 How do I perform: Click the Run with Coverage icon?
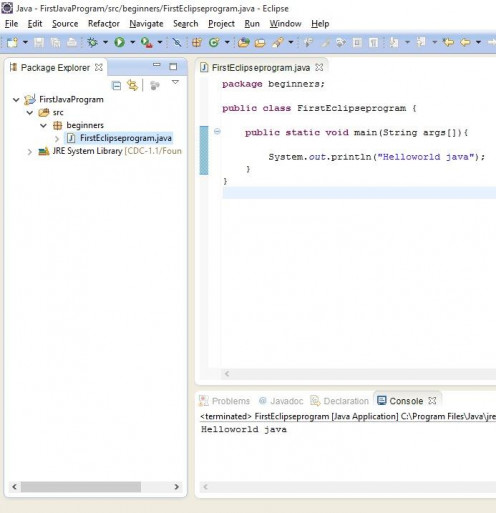click(x=146, y=42)
